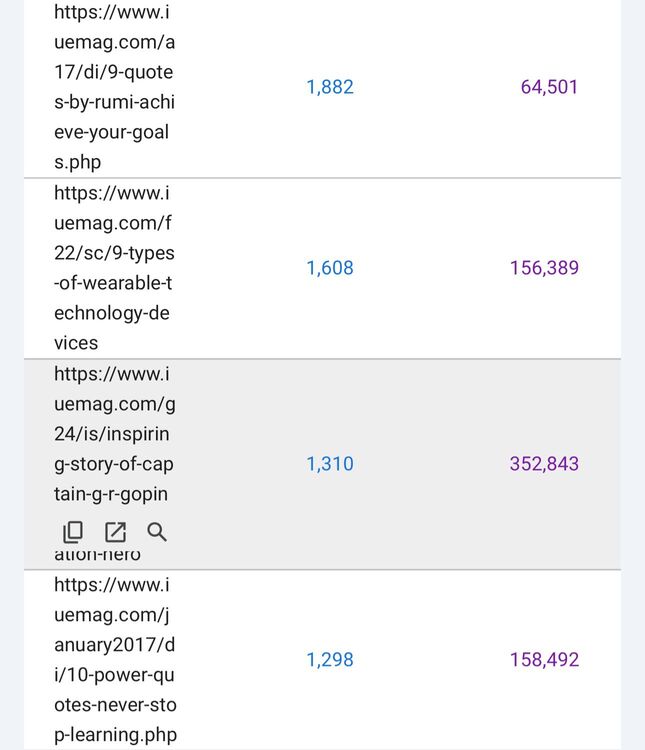Click 'echnology-de' line in the second URL
Image resolution: width=645 pixels, height=750 pixels.
click(112, 313)
